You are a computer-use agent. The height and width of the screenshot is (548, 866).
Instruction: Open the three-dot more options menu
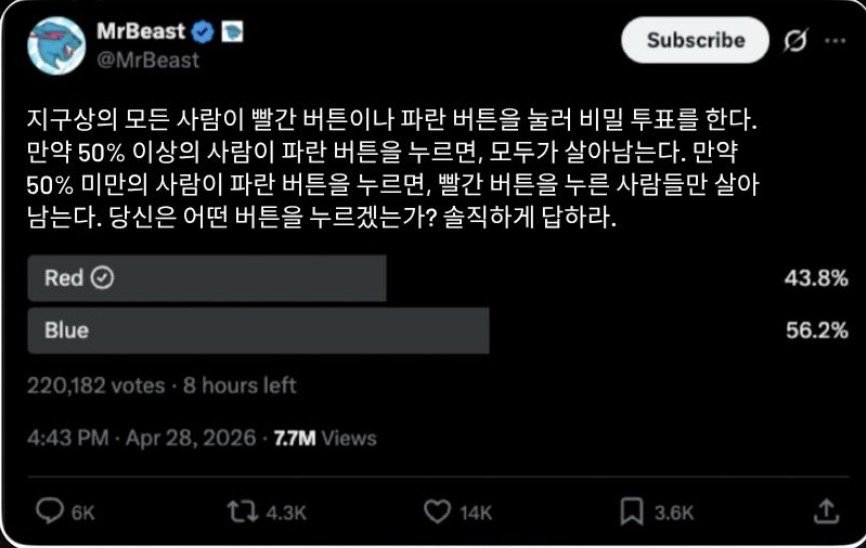coord(835,40)
